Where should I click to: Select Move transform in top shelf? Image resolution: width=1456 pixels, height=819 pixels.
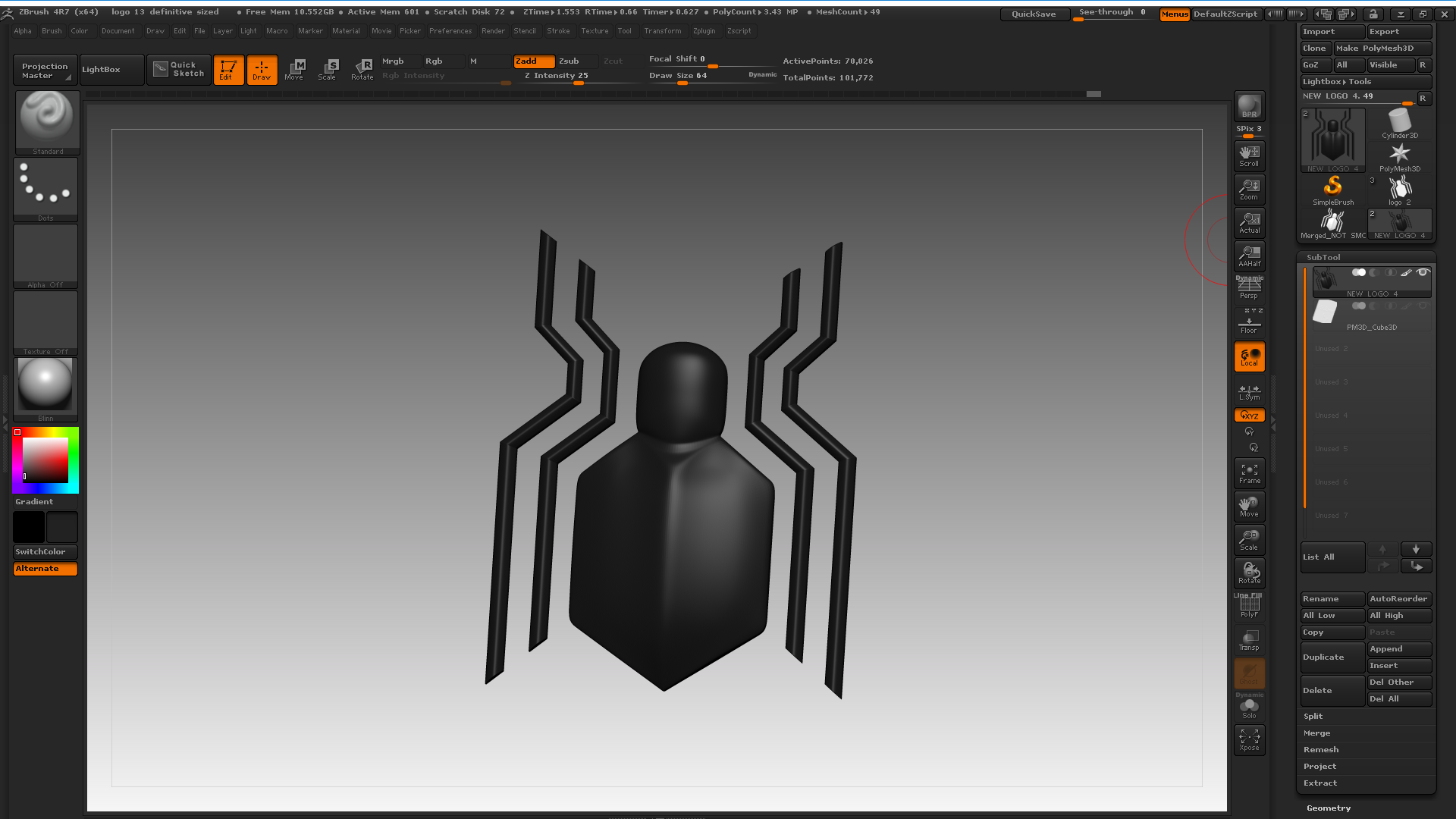click(x=294, y=70)
